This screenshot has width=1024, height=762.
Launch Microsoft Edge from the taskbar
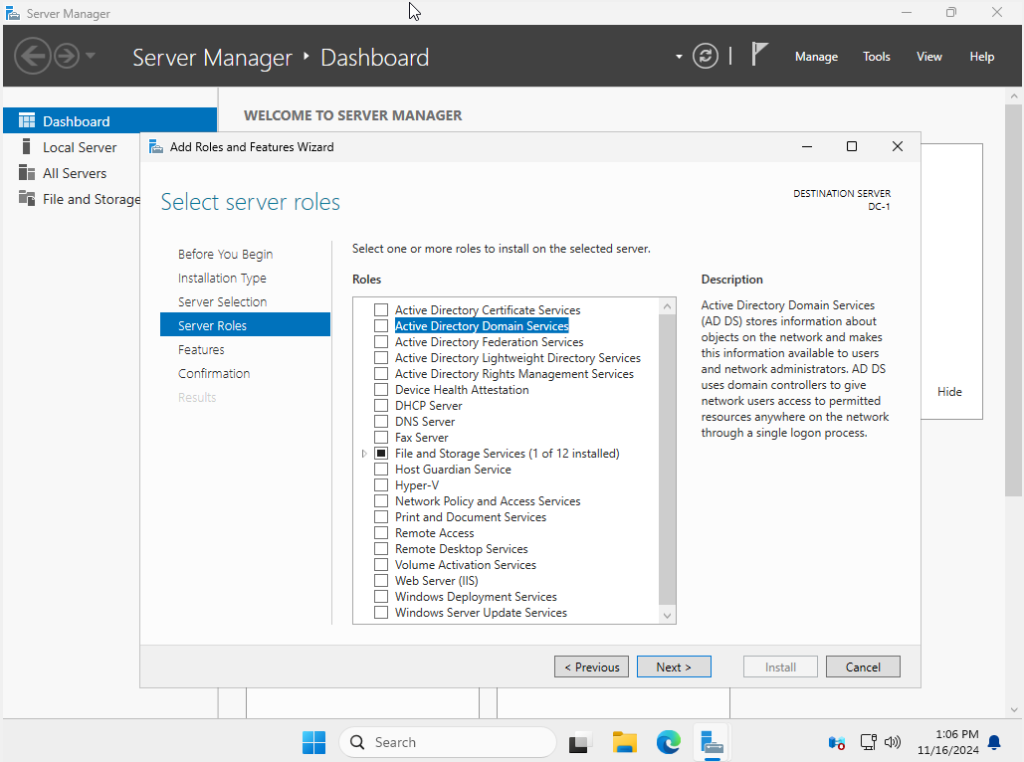(x=668, y=742)
